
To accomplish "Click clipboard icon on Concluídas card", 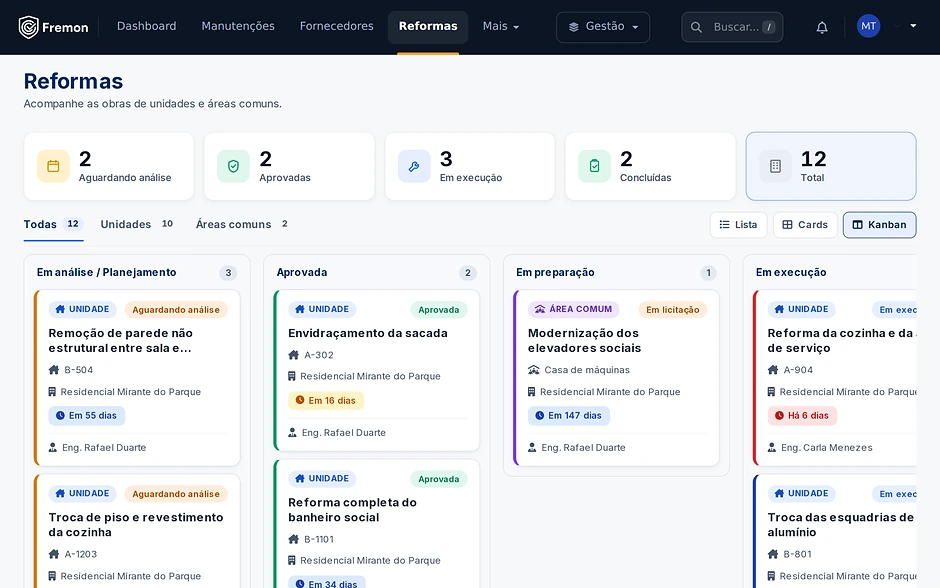I will (x=594, y=166).
